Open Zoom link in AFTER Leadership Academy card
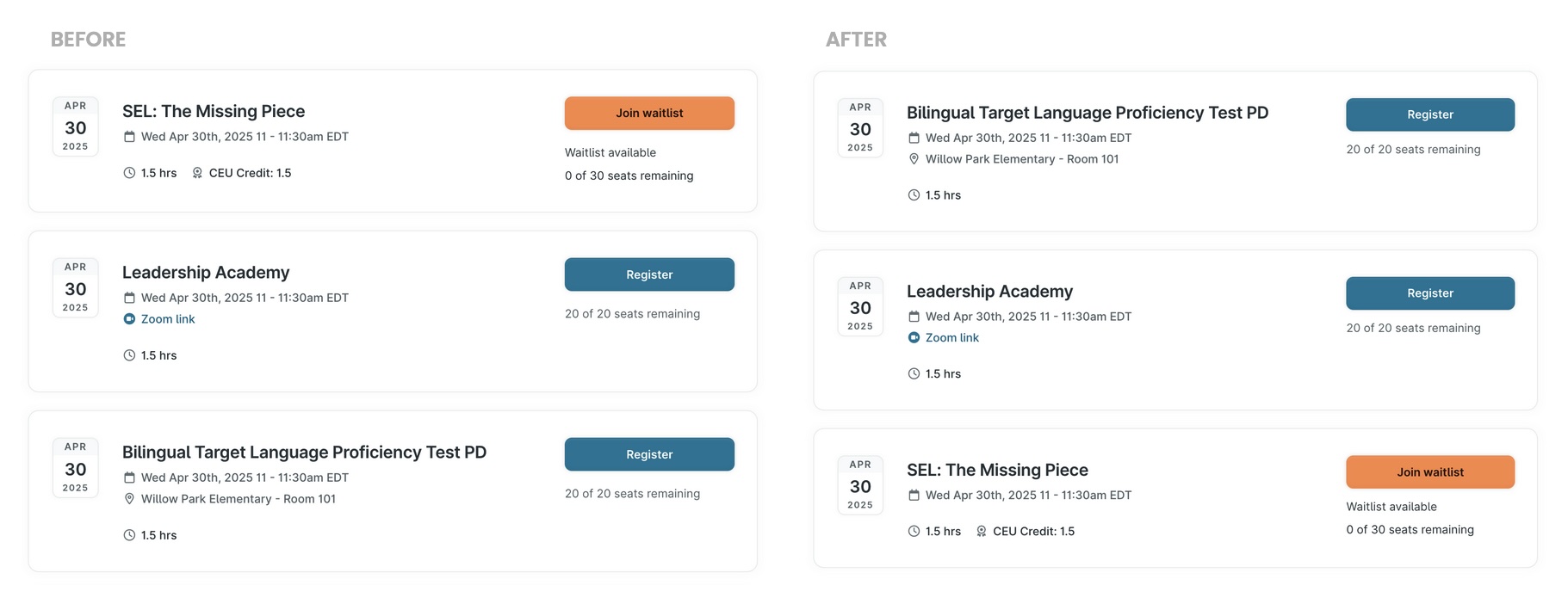Viewport: 1568px width, 610px height. pyautogui.click(x=951, y=338)
